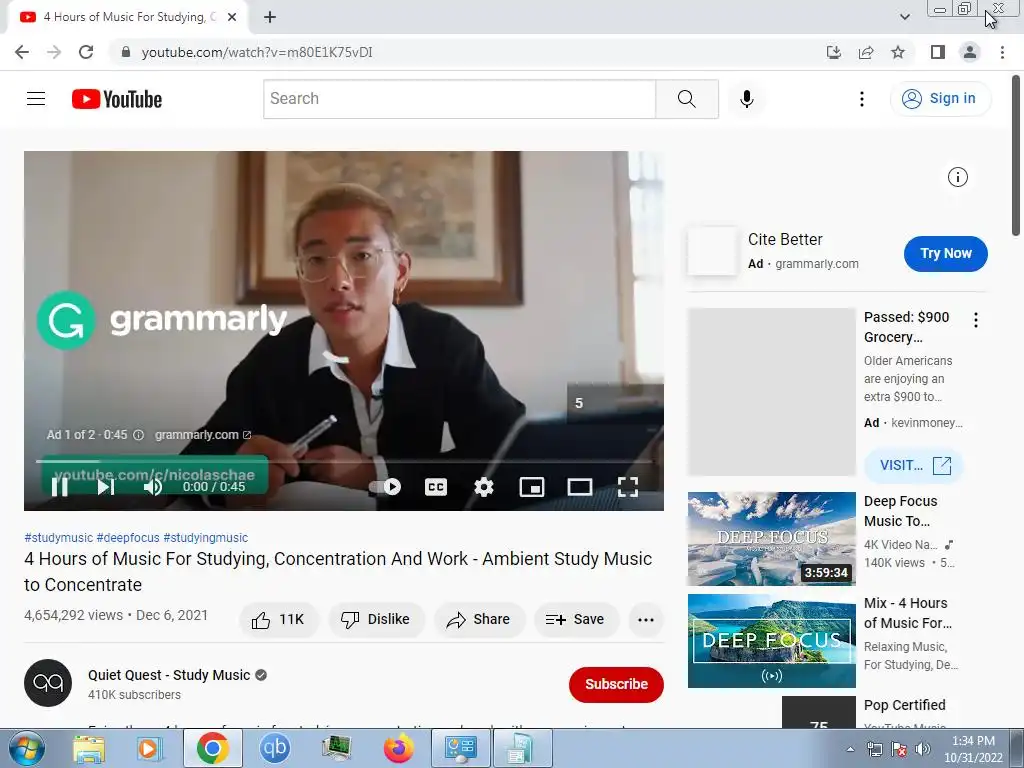This screenshot has width=1024, height=768.
Task: Save video to a playlist
Action: click(x=576, y=620)
